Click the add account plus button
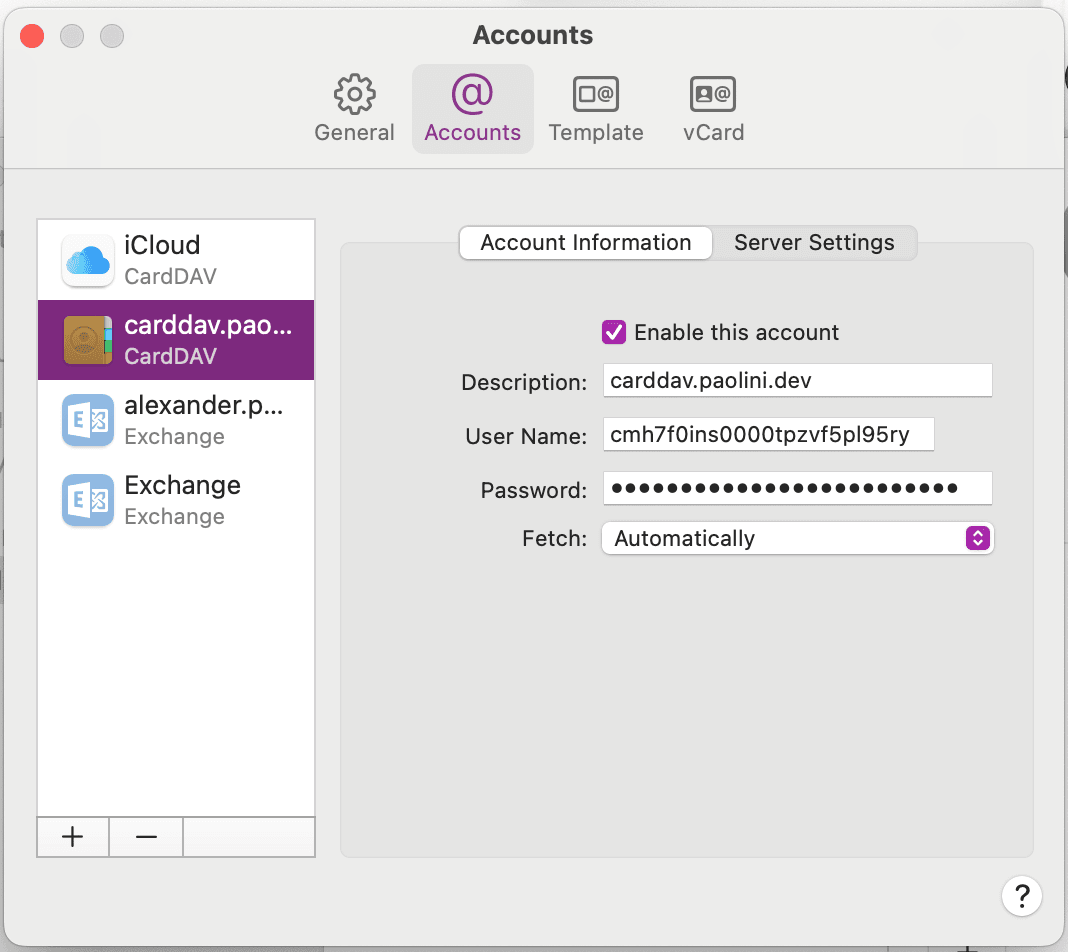The image size is (1068, 952). point(72,837)
